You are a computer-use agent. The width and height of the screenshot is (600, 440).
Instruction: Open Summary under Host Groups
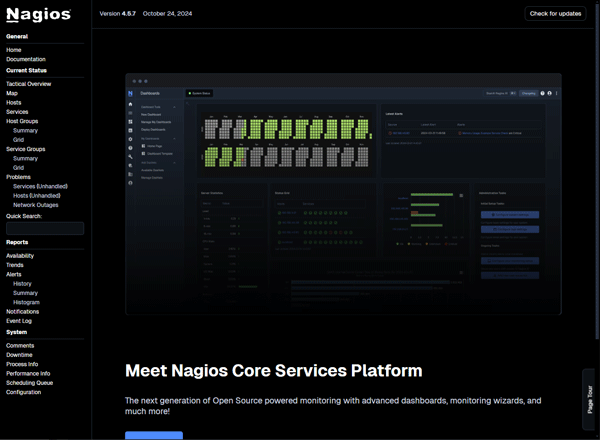click(x=26, y=130)
